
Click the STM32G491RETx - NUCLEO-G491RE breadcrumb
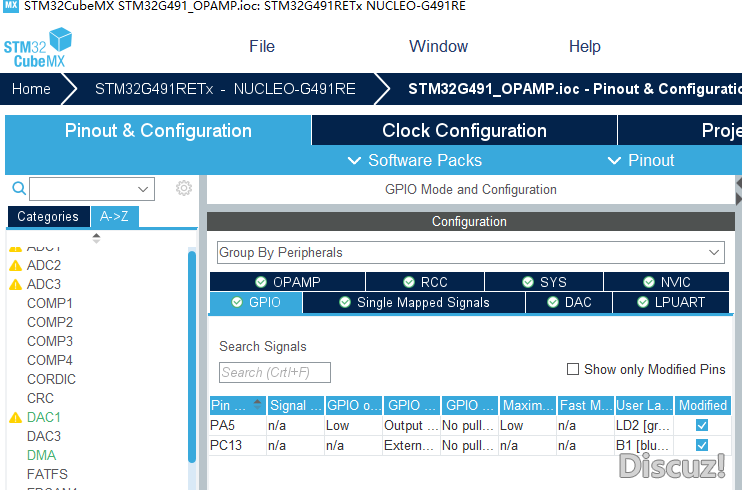tap(225, 89)
